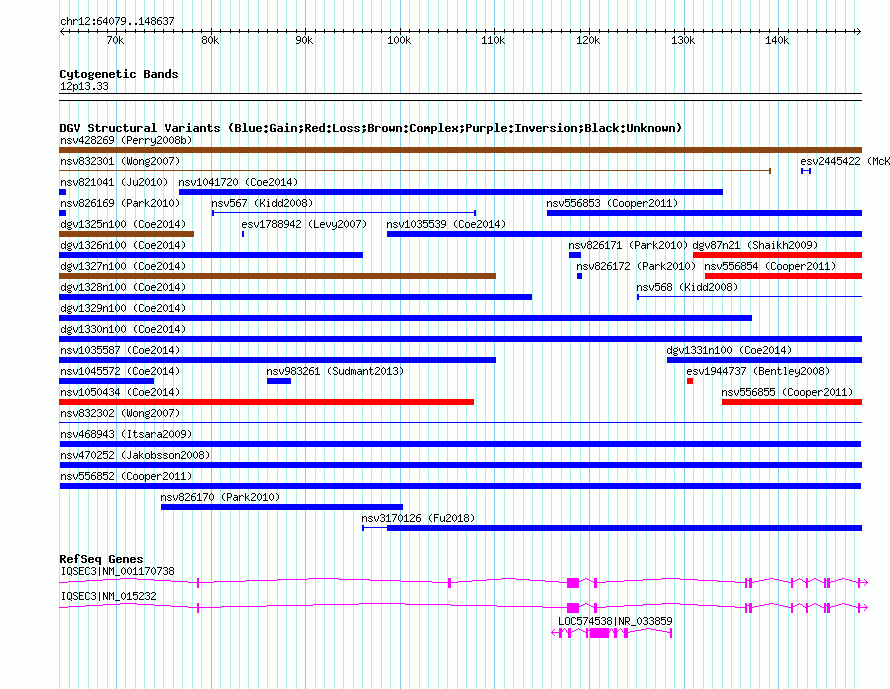890x689 pixels.
Task: Open the dgv1325n100 (Coe2014) label
Action: [x=123, y=224]
